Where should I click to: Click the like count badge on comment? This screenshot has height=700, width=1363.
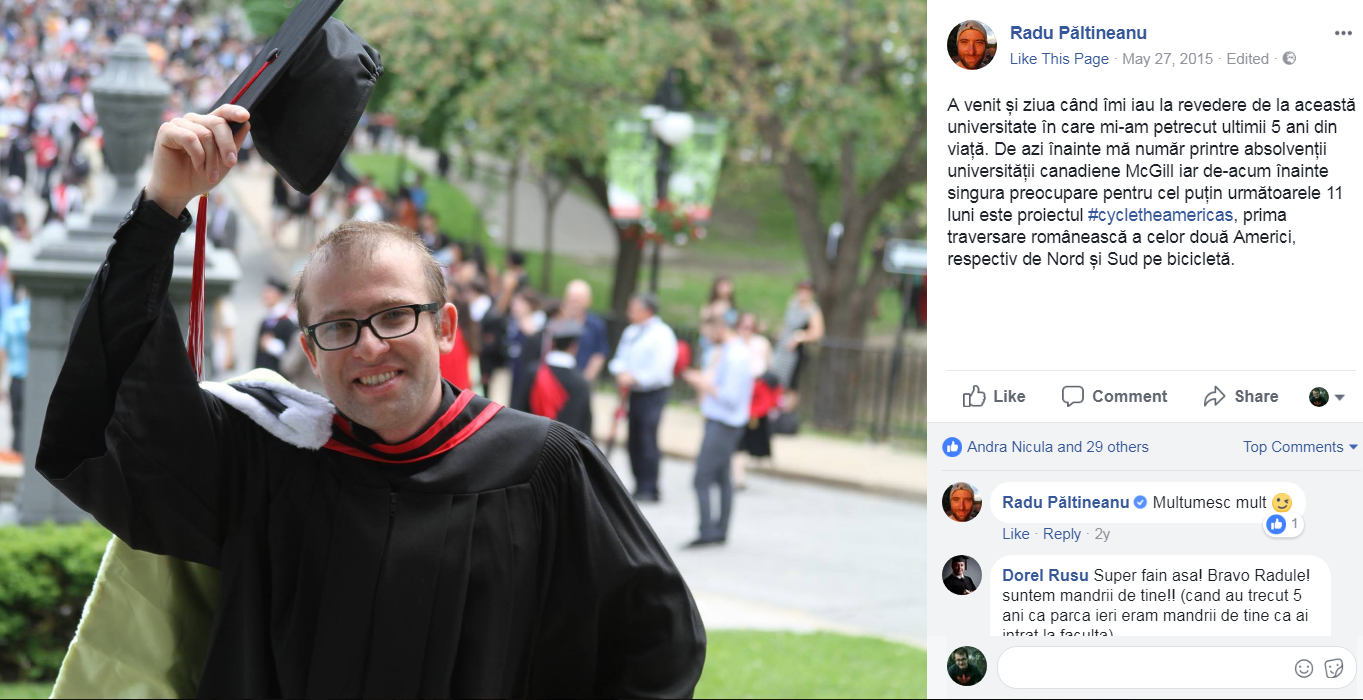point(1283,523)
